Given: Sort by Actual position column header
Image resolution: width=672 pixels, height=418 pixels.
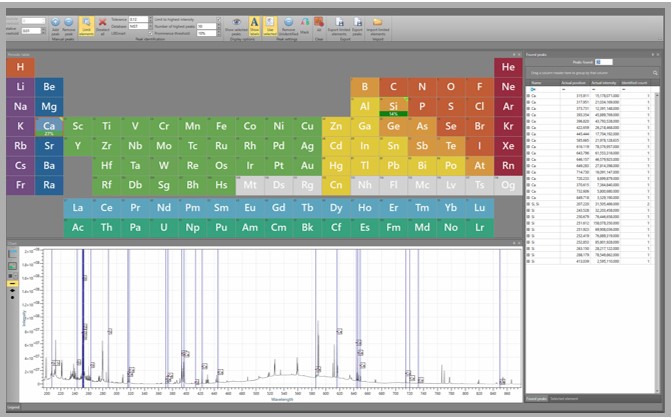Looking at the screenshot, I should (x=573, y=83).
